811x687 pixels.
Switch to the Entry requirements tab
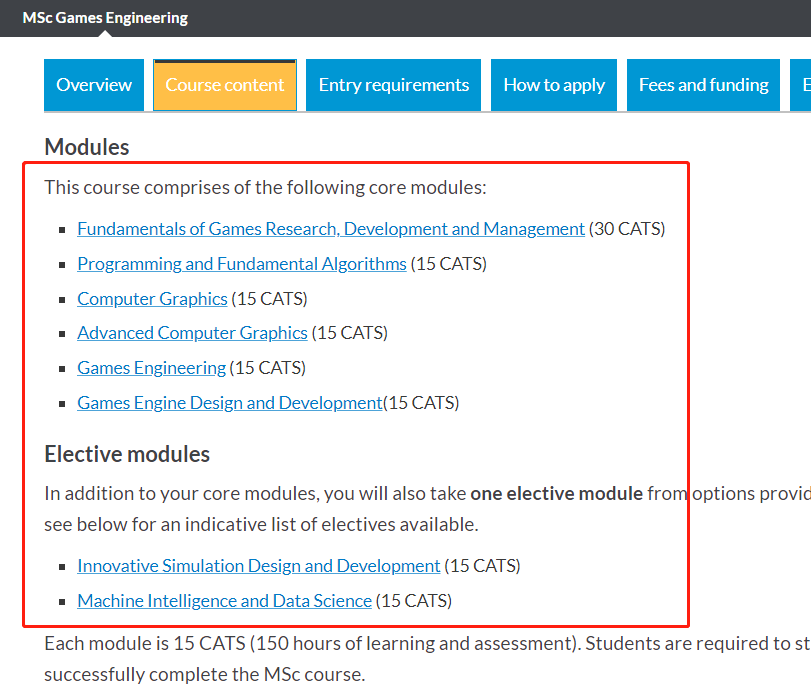393,85
